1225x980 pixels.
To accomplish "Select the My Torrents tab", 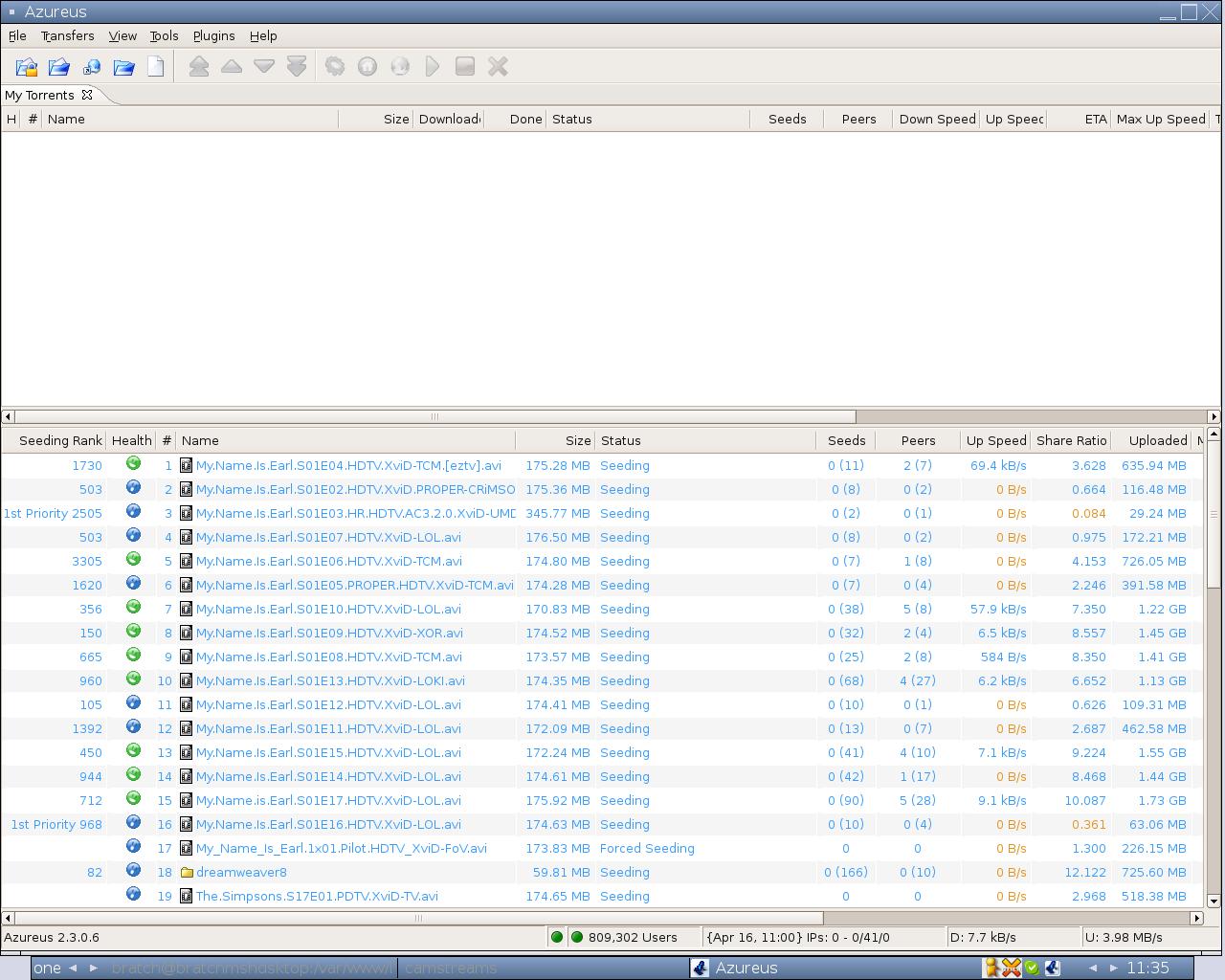I will pos(39,95).
